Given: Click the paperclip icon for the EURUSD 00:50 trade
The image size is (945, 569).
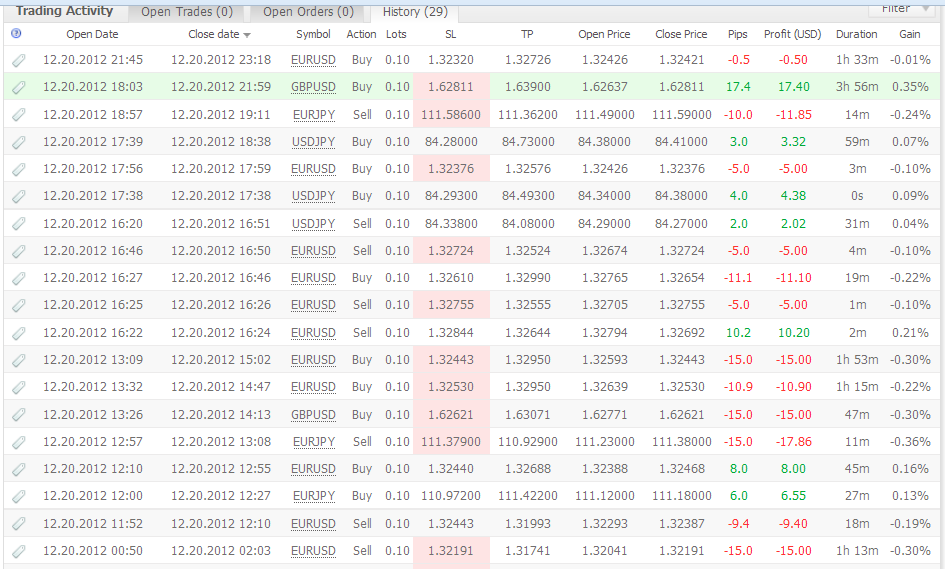Looking at the screenshot, I should pos(19,551).
